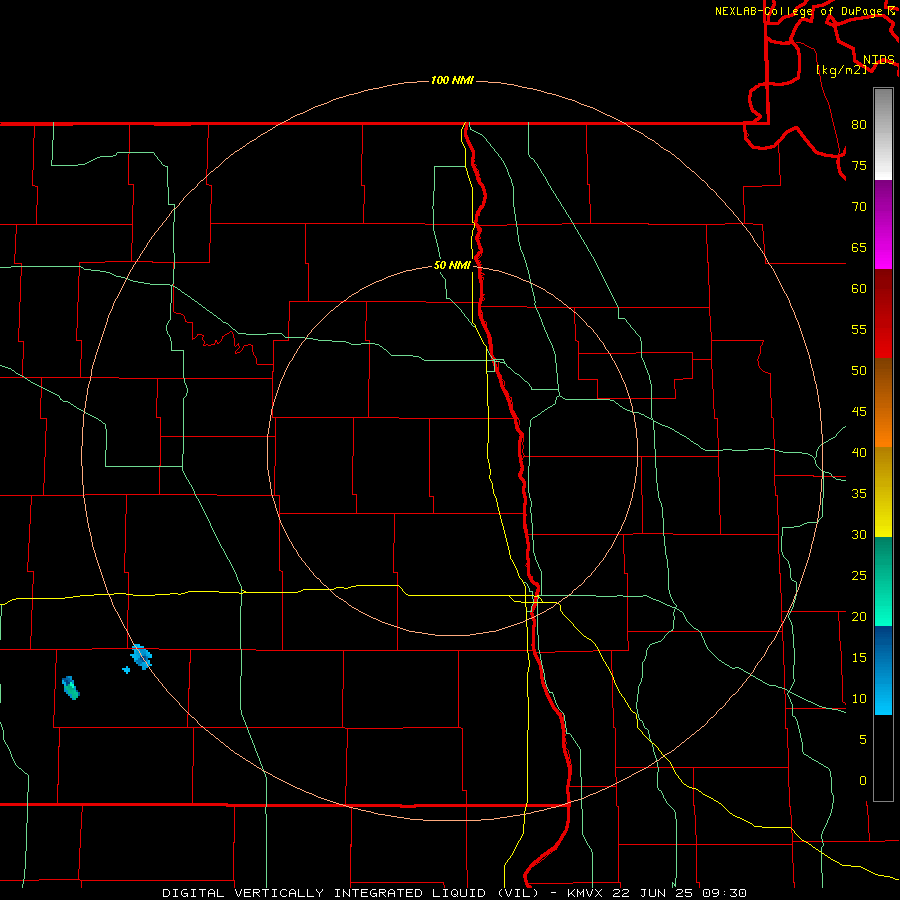
Task: Pick the dark red band of the legend
Action: point(883,313)
